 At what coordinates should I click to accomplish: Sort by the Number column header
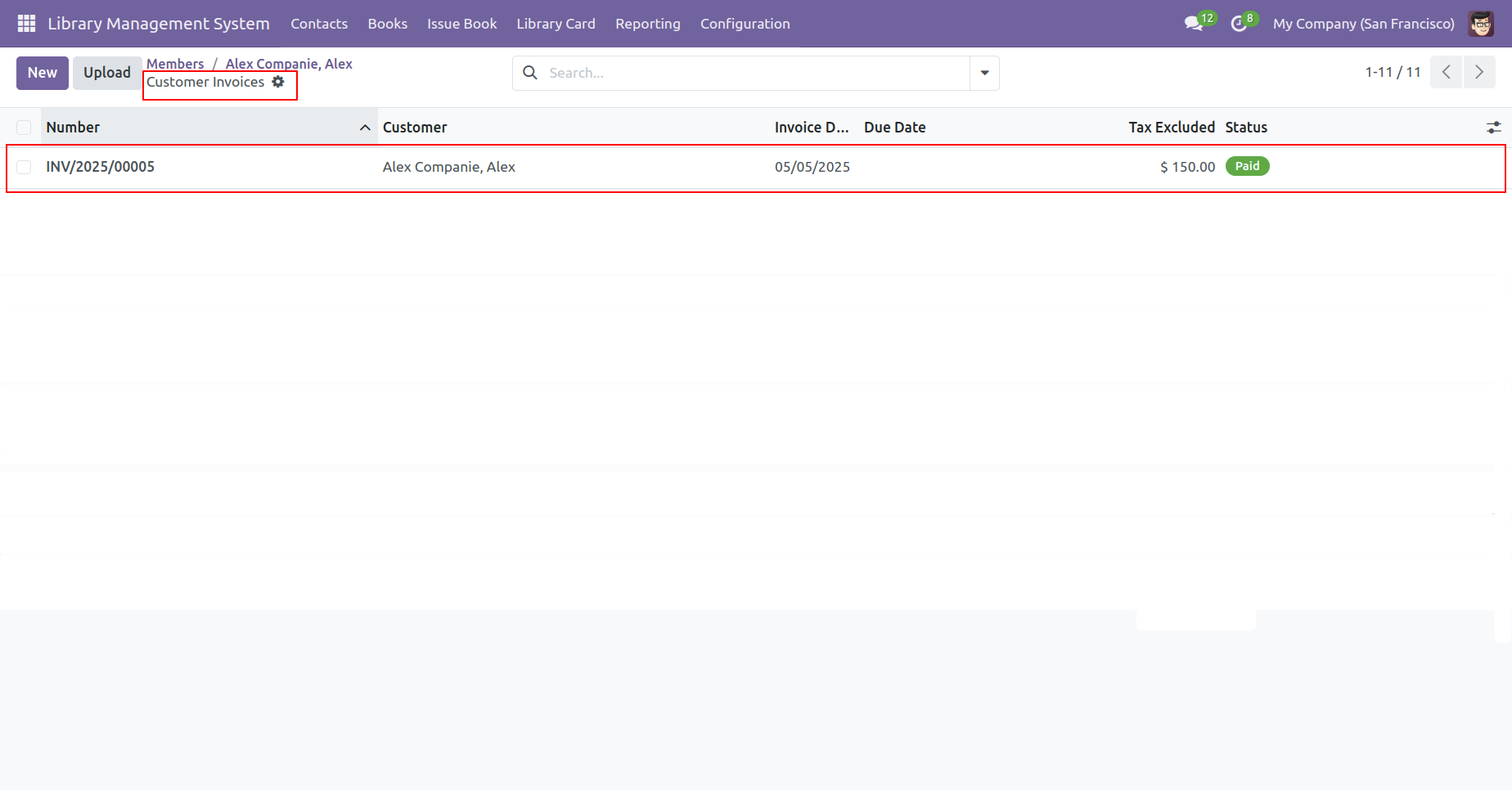pos(73,128)
